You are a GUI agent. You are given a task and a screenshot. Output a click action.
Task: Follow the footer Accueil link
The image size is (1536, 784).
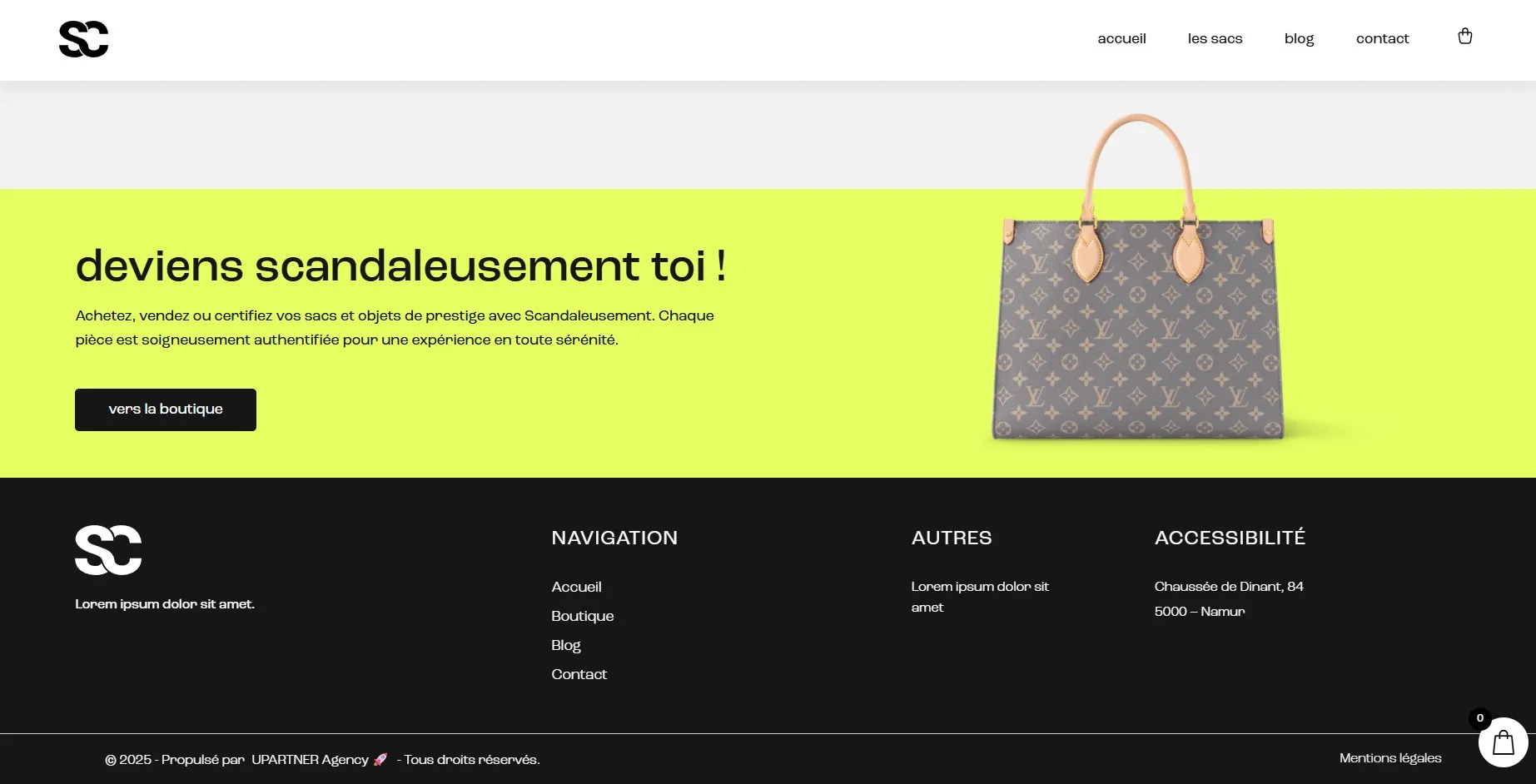pyautogui.click(x=576, y=587)
